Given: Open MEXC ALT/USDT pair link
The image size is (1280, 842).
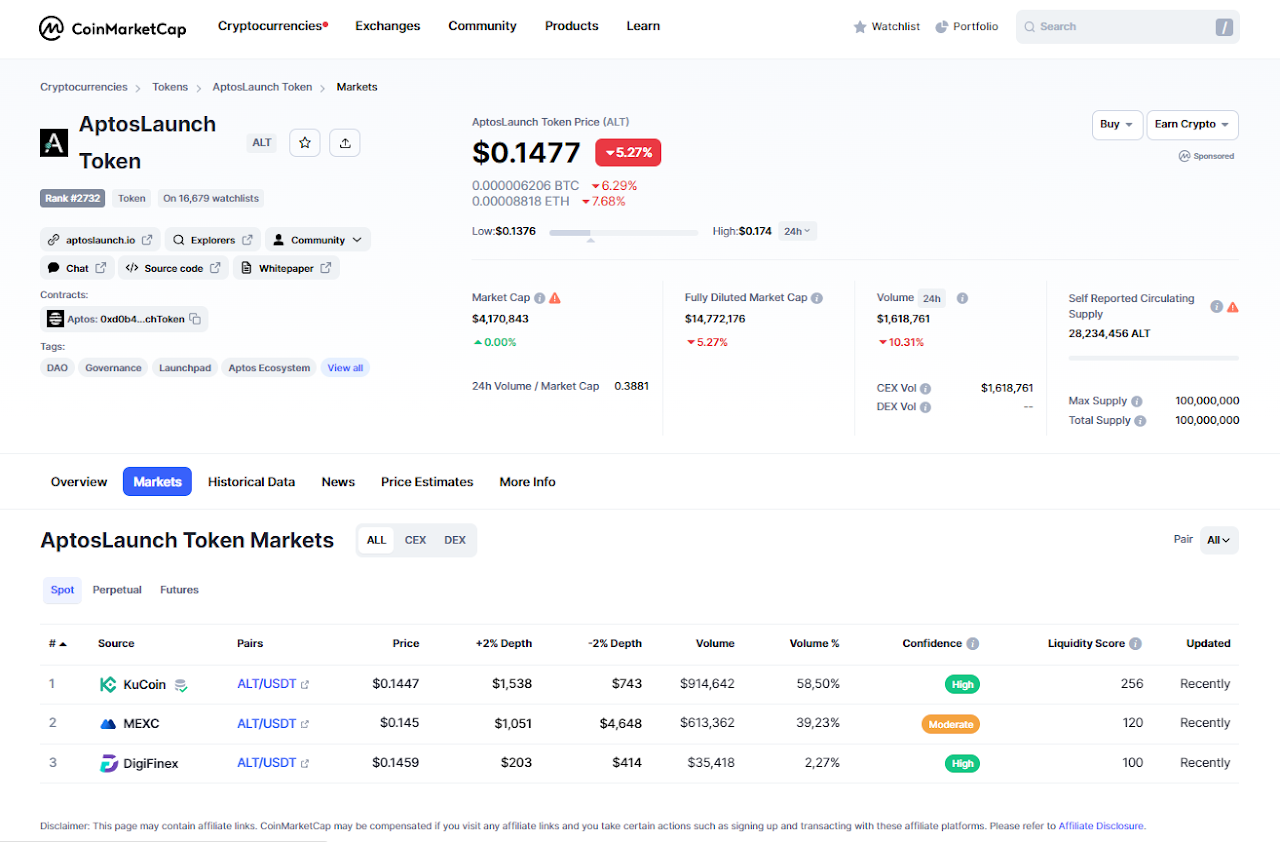Looking at the screenshot, I should point(273,723).
